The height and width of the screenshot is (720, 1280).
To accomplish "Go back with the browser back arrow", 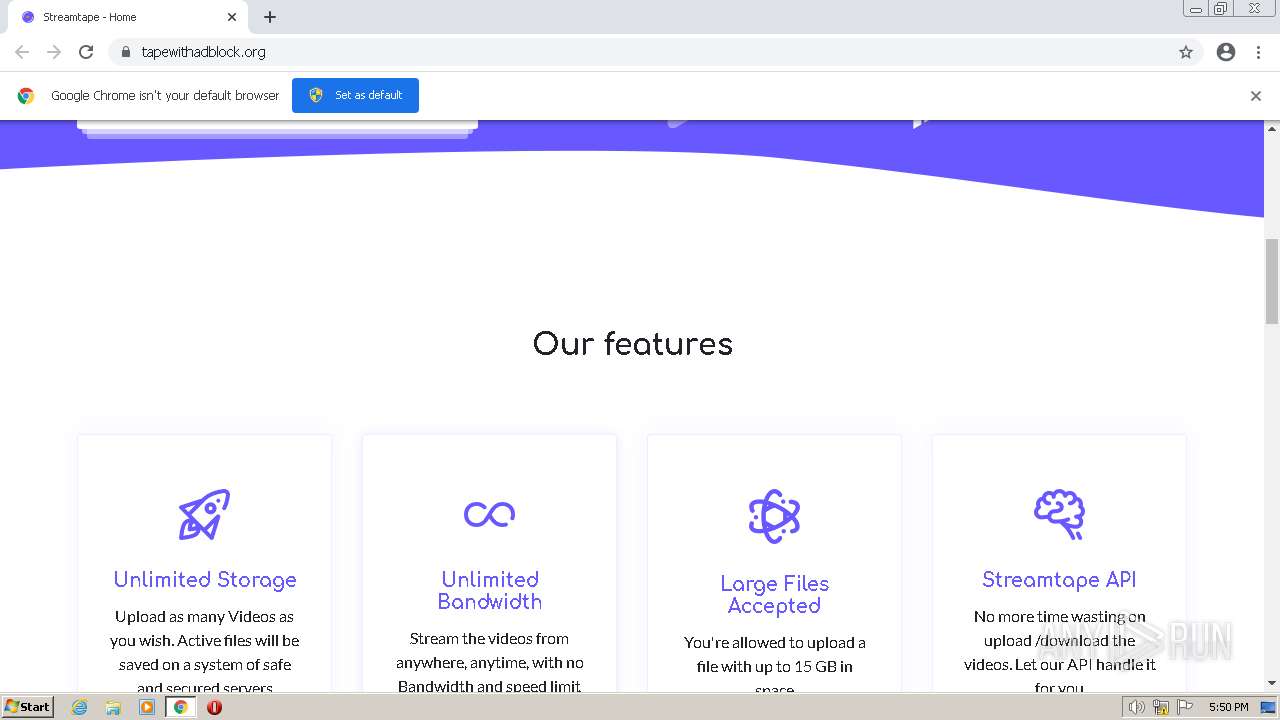I will (x=22, y=52).
